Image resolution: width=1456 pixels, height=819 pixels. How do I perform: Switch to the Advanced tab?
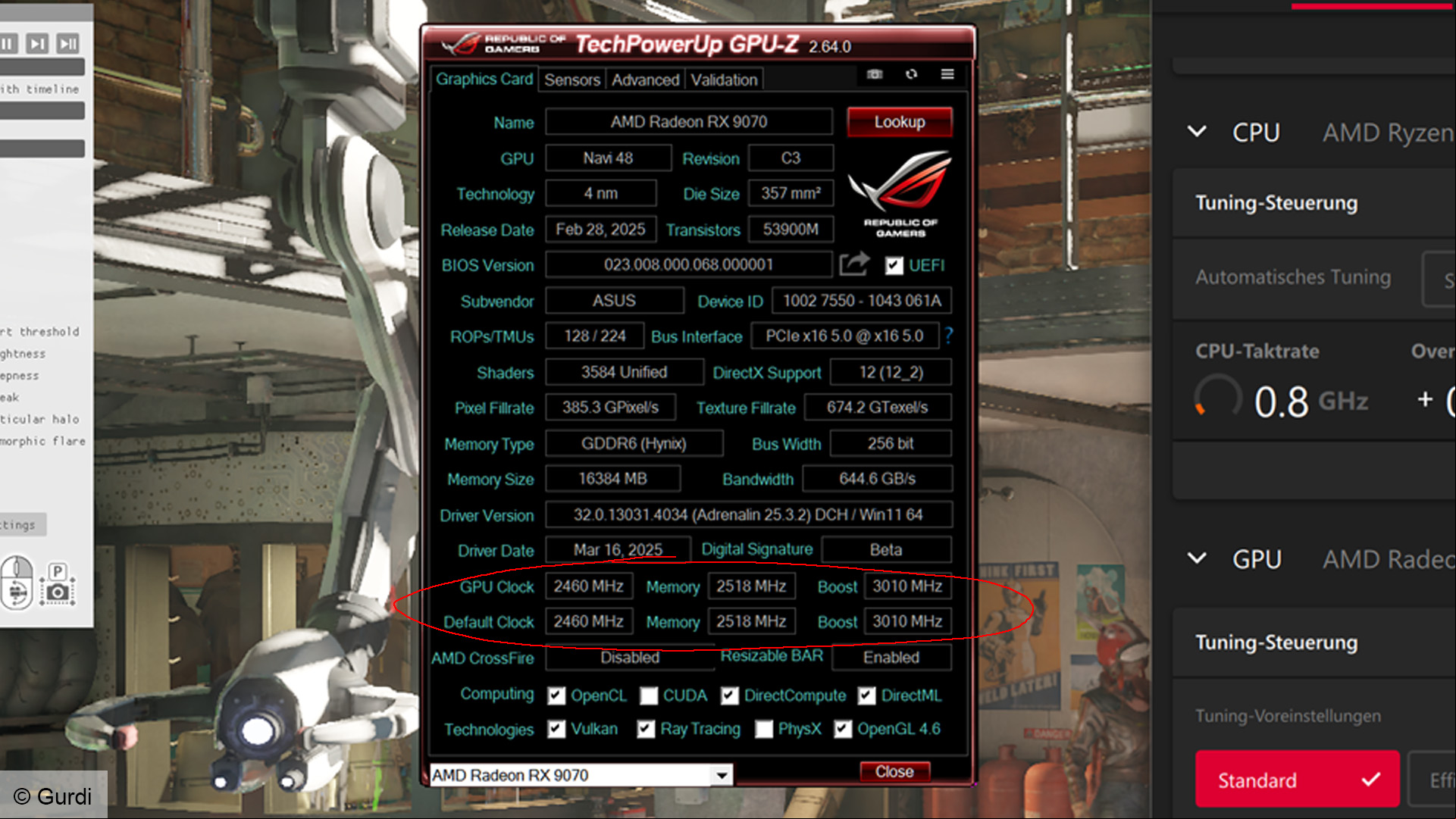coord(646,80)
